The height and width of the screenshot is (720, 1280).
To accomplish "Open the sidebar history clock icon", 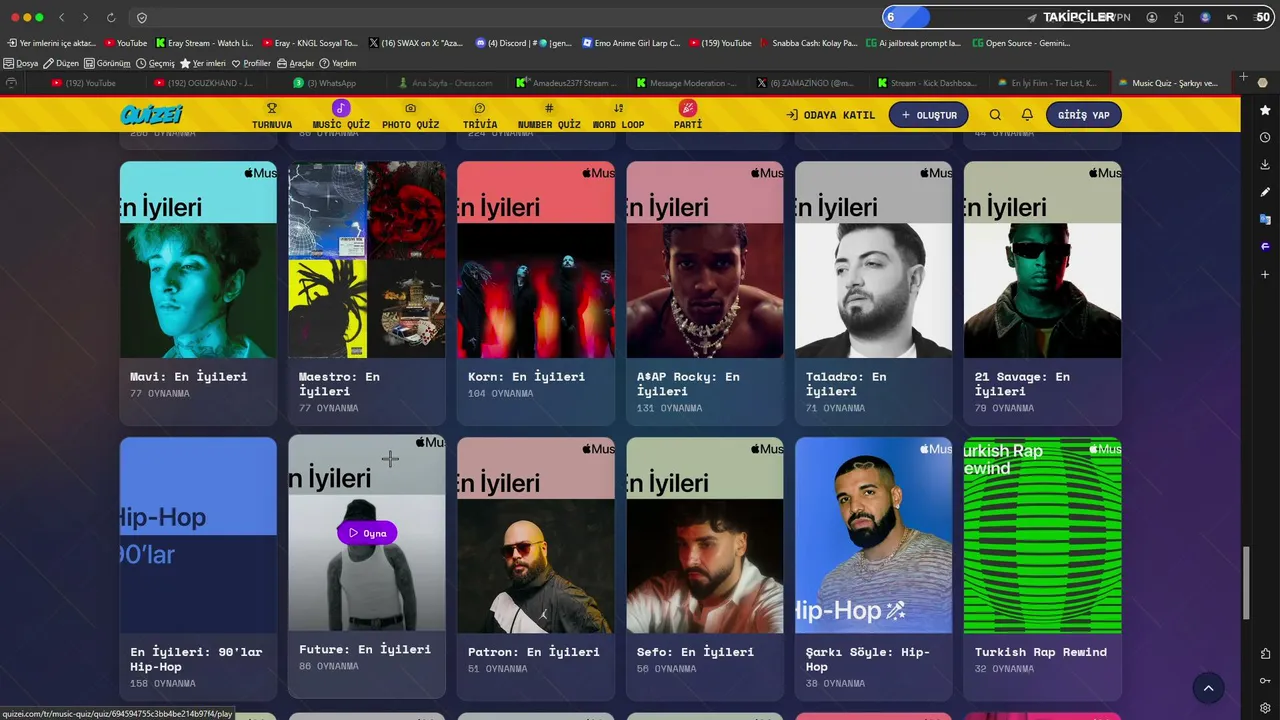I will pyautogui.click(x=1265, y=137).
